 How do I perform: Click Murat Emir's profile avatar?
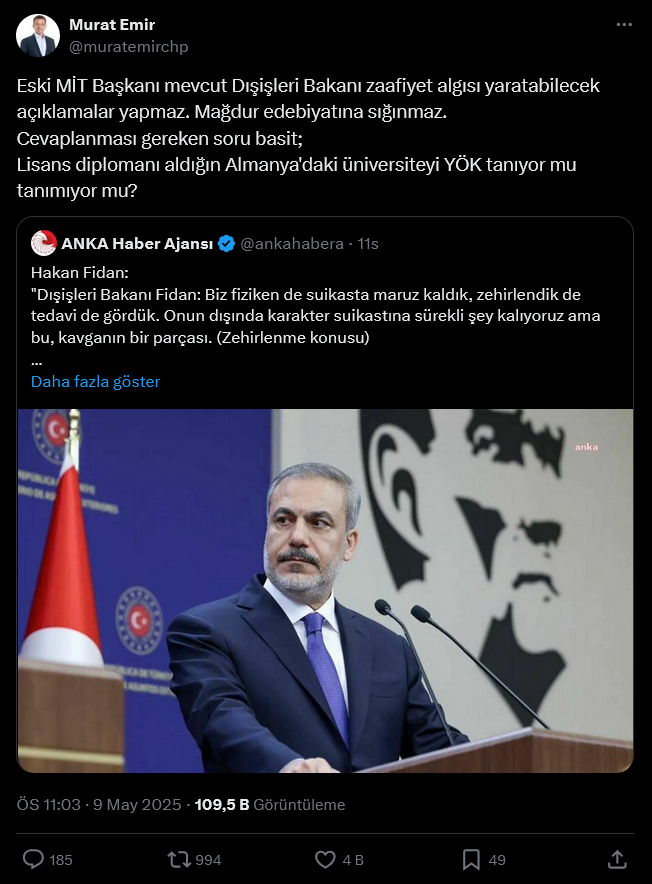pos(38,36)
